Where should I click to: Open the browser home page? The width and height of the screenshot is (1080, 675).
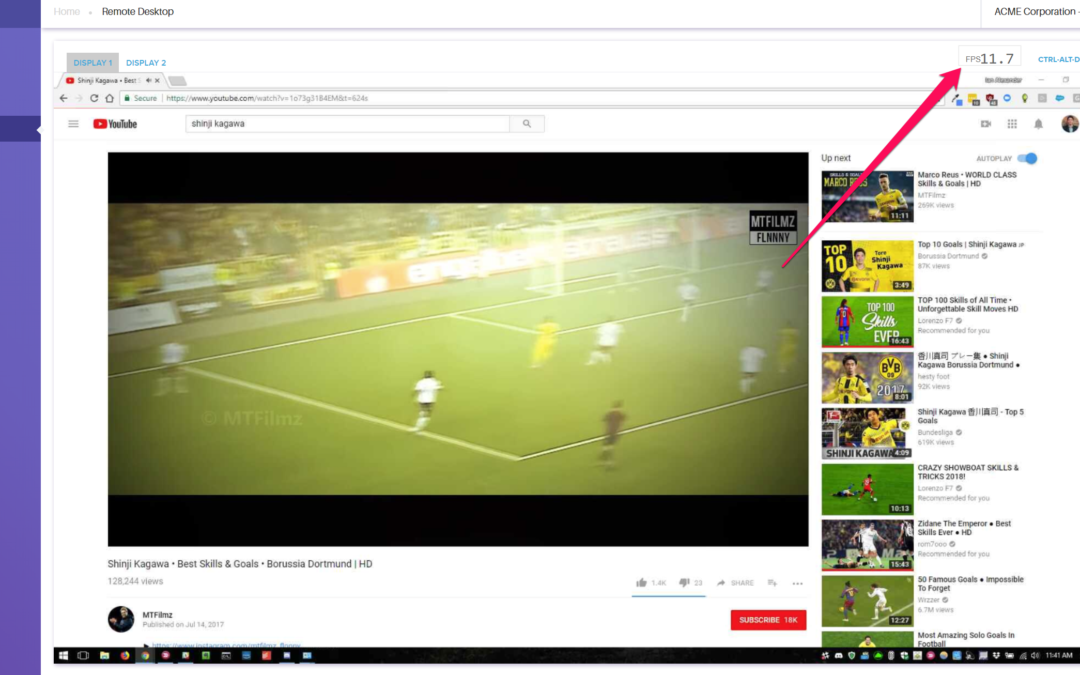pos(110,98)
